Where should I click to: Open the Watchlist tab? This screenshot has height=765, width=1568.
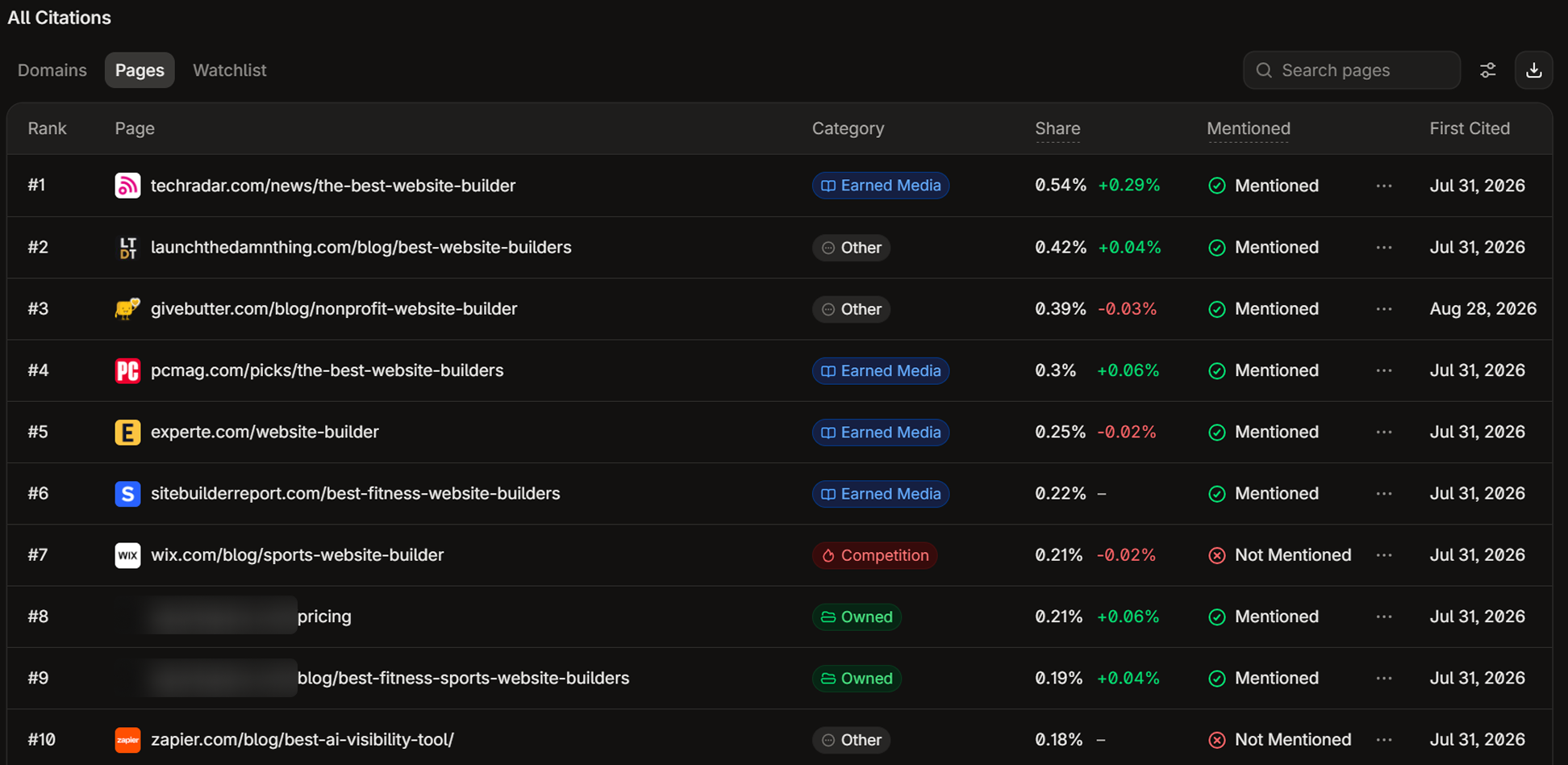coord(230,70)
